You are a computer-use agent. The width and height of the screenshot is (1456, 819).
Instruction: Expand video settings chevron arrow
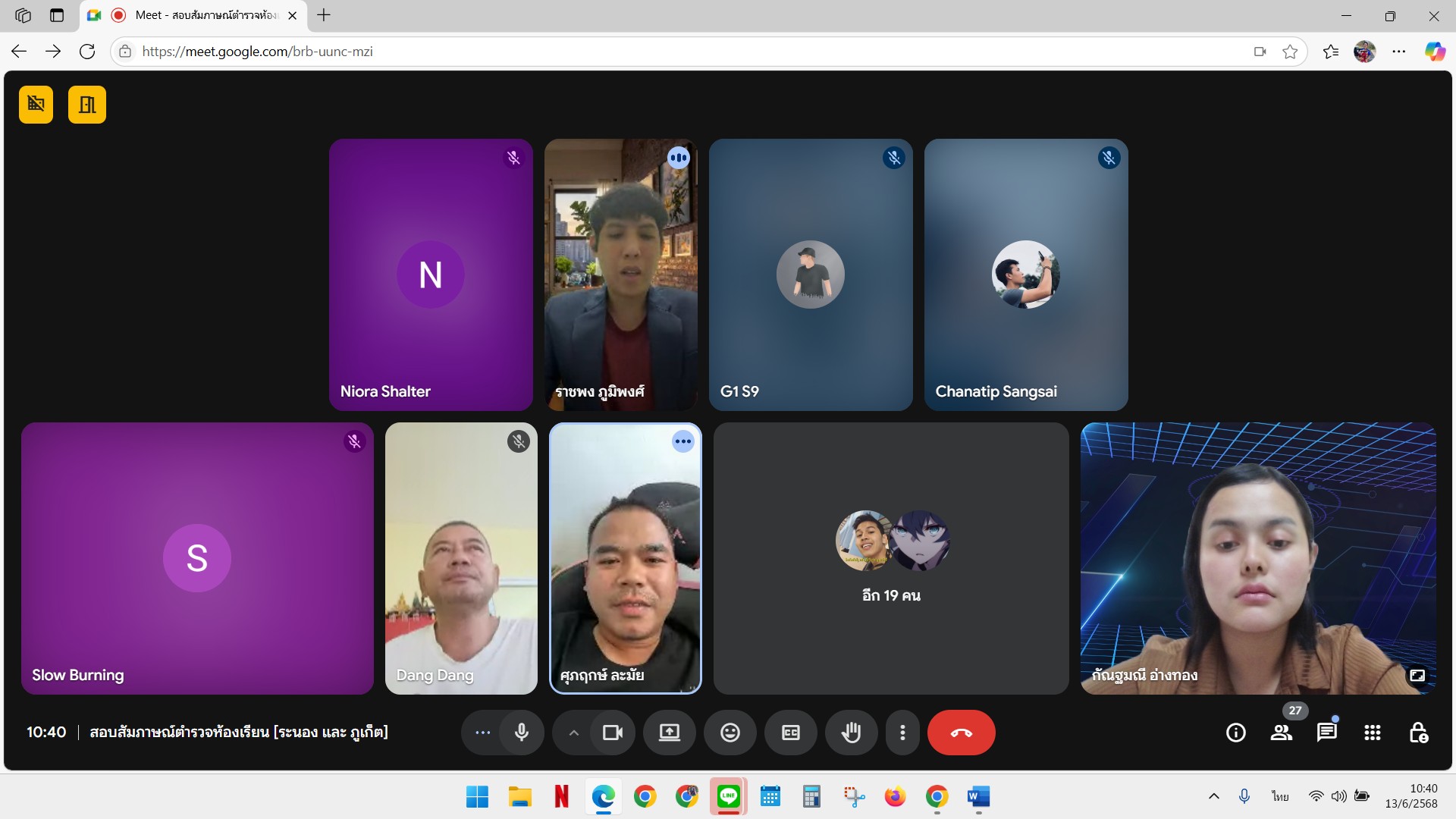tap(574, 733)
